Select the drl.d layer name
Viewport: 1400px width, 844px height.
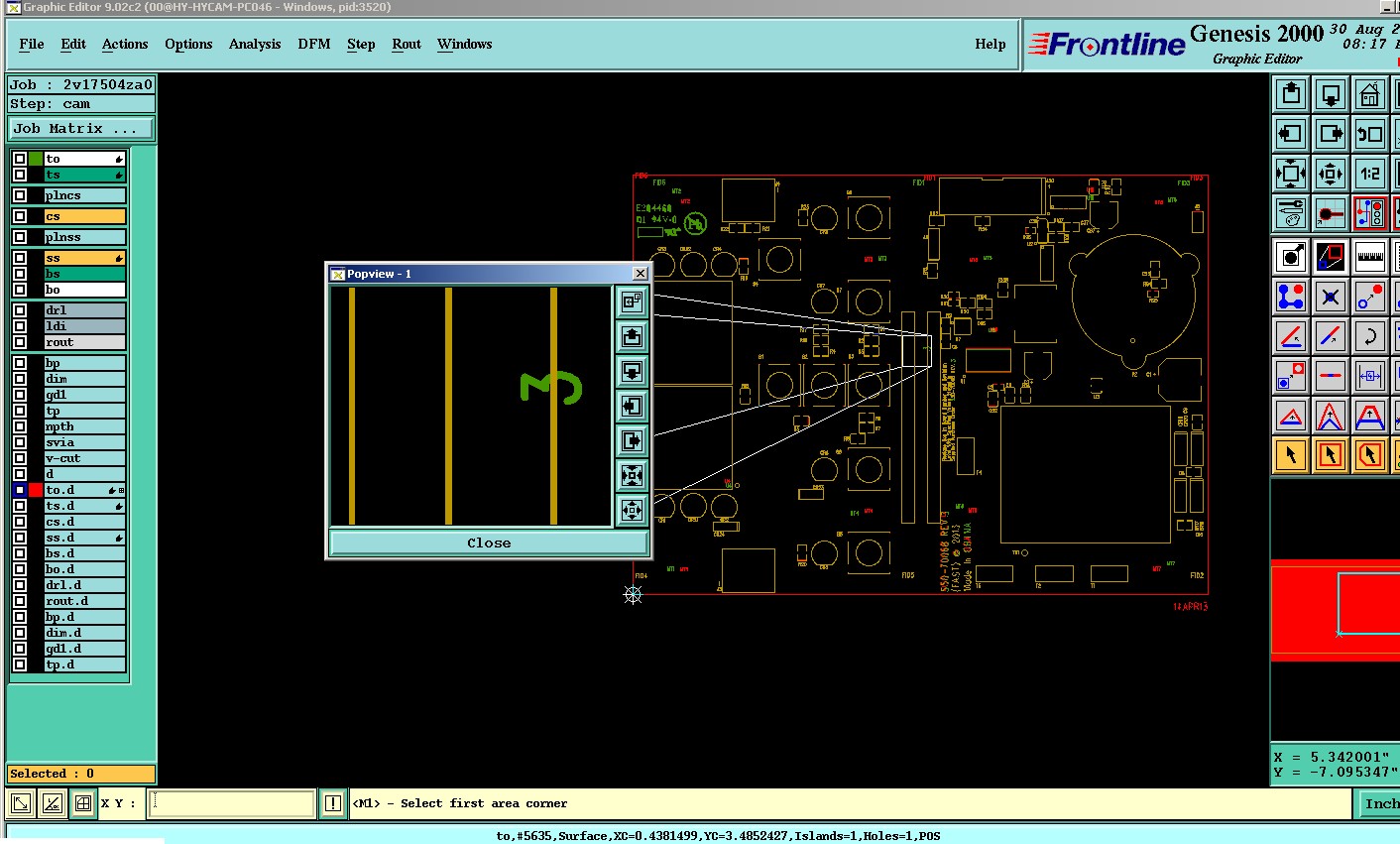point(85,585)
